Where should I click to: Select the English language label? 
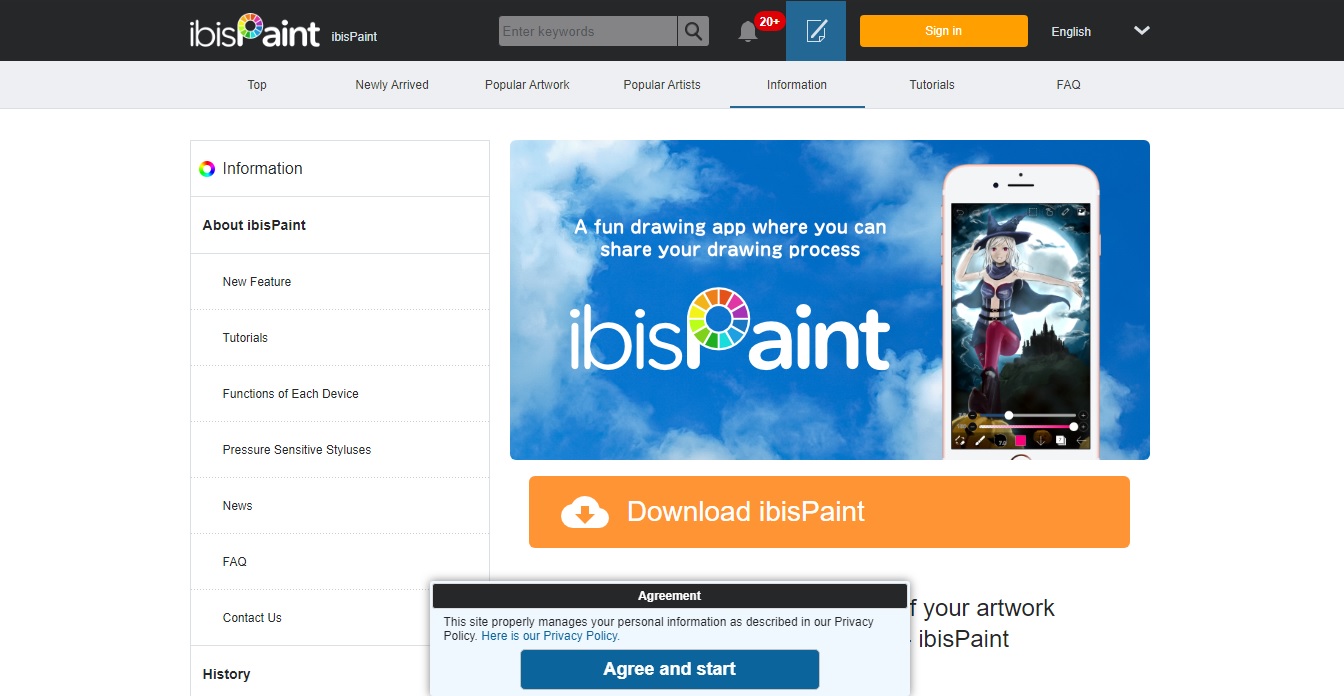1071,32
